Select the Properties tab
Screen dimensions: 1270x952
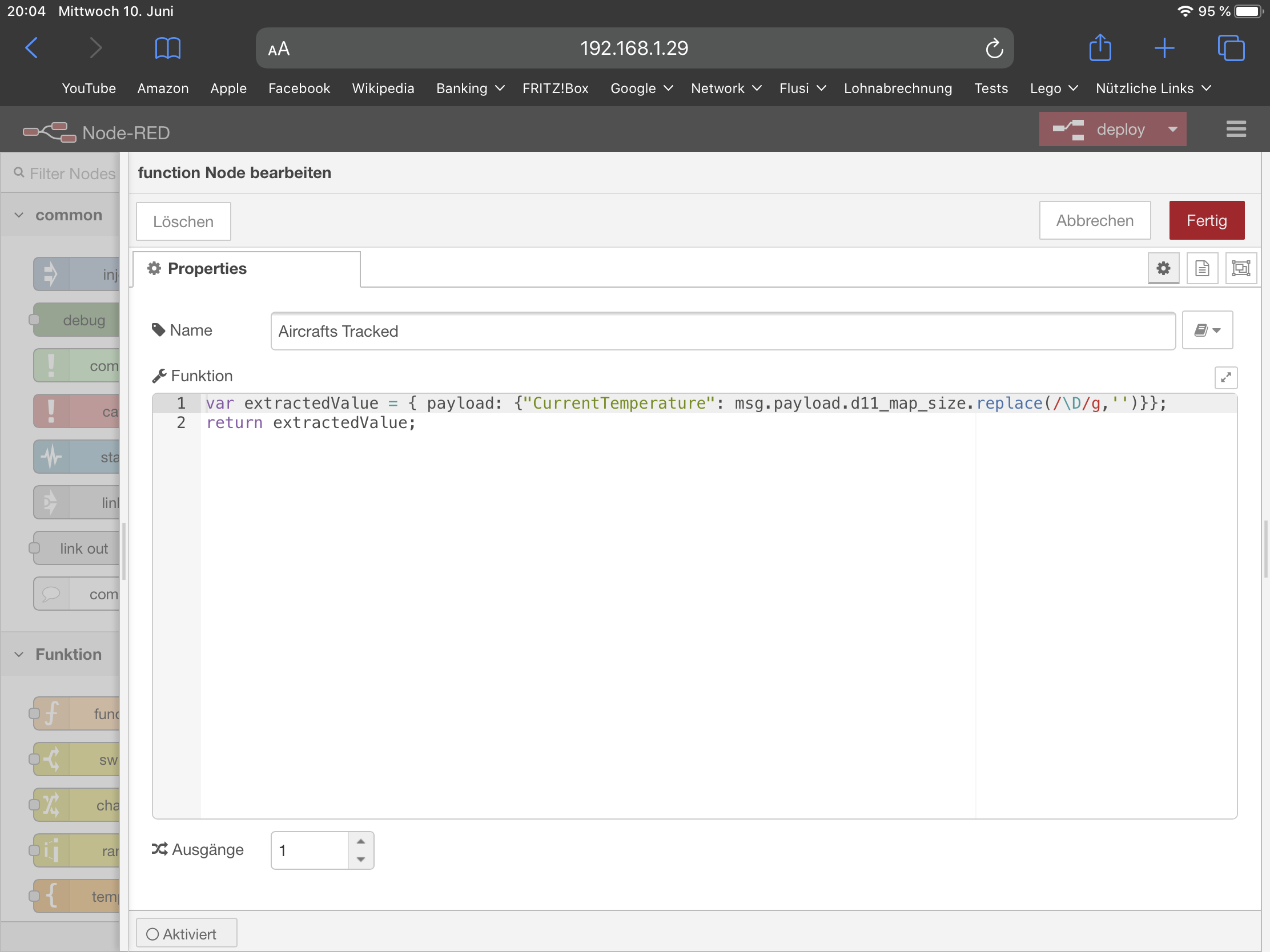click(x=247, y=269)
